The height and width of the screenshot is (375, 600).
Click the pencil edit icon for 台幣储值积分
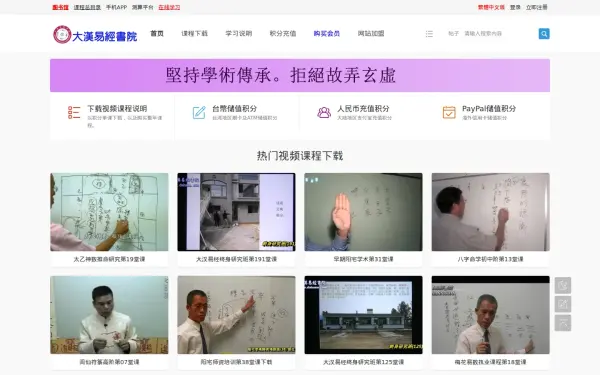199,112
